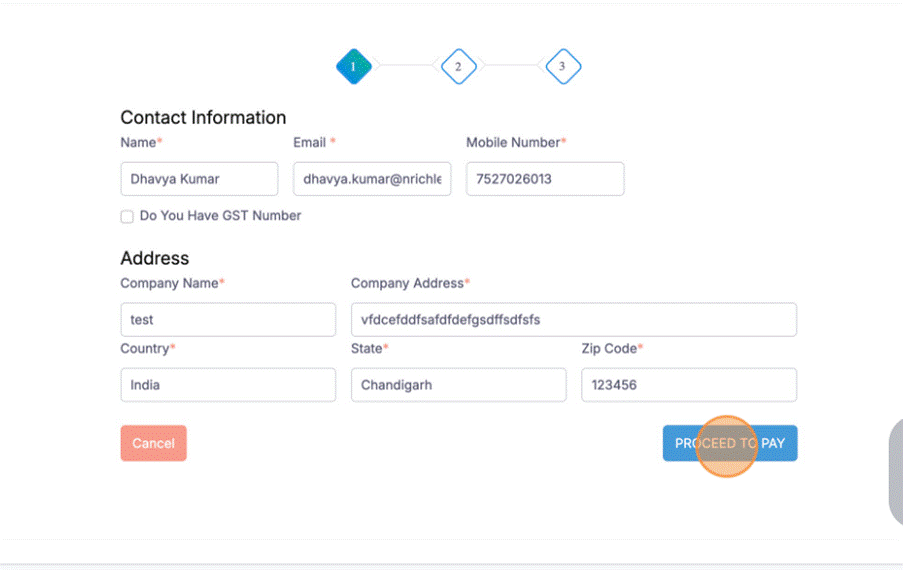Image resolution: width=903 pixels, height=570 pixels.
Task: Go to step 2 diamond in progress tracker
Action: tap(458, 67)
